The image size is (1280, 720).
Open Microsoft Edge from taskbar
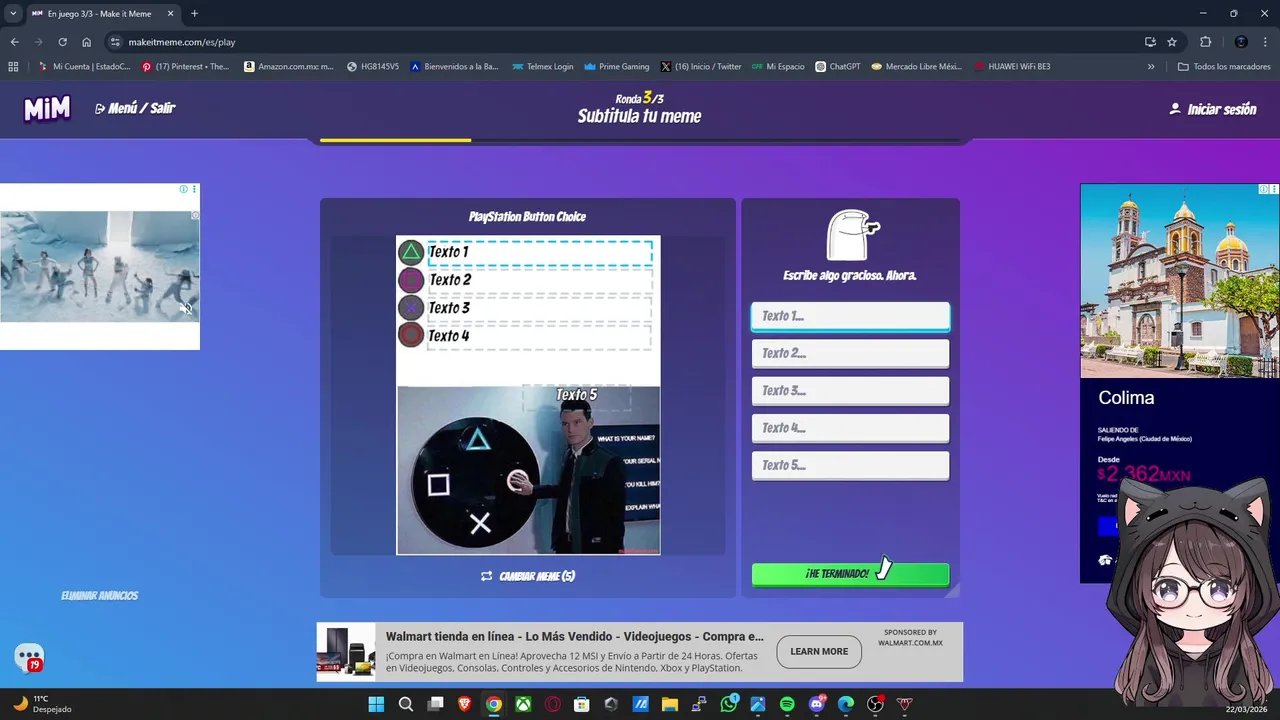[846, 704]
